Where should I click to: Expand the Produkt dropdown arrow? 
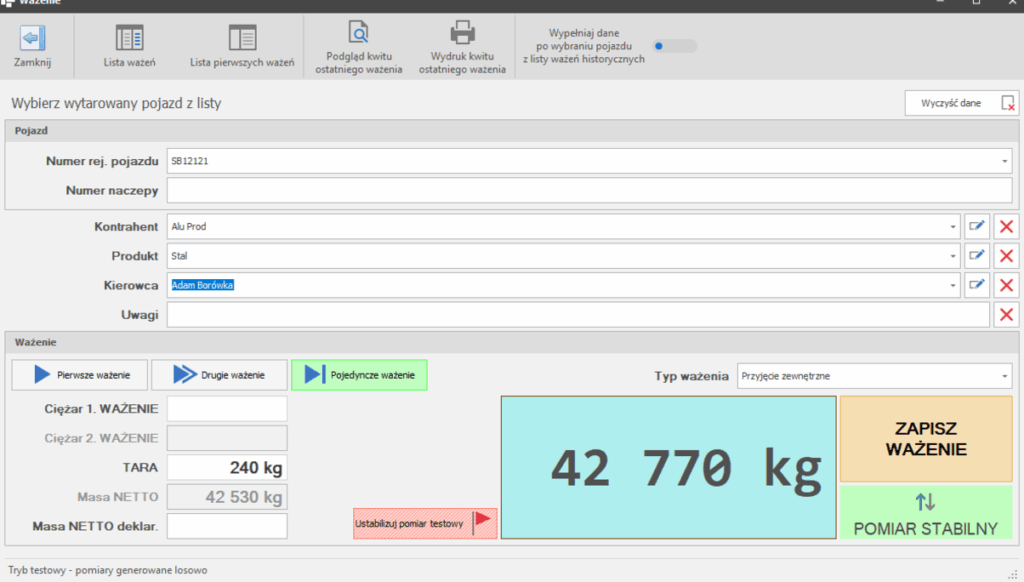click(952, 256)
